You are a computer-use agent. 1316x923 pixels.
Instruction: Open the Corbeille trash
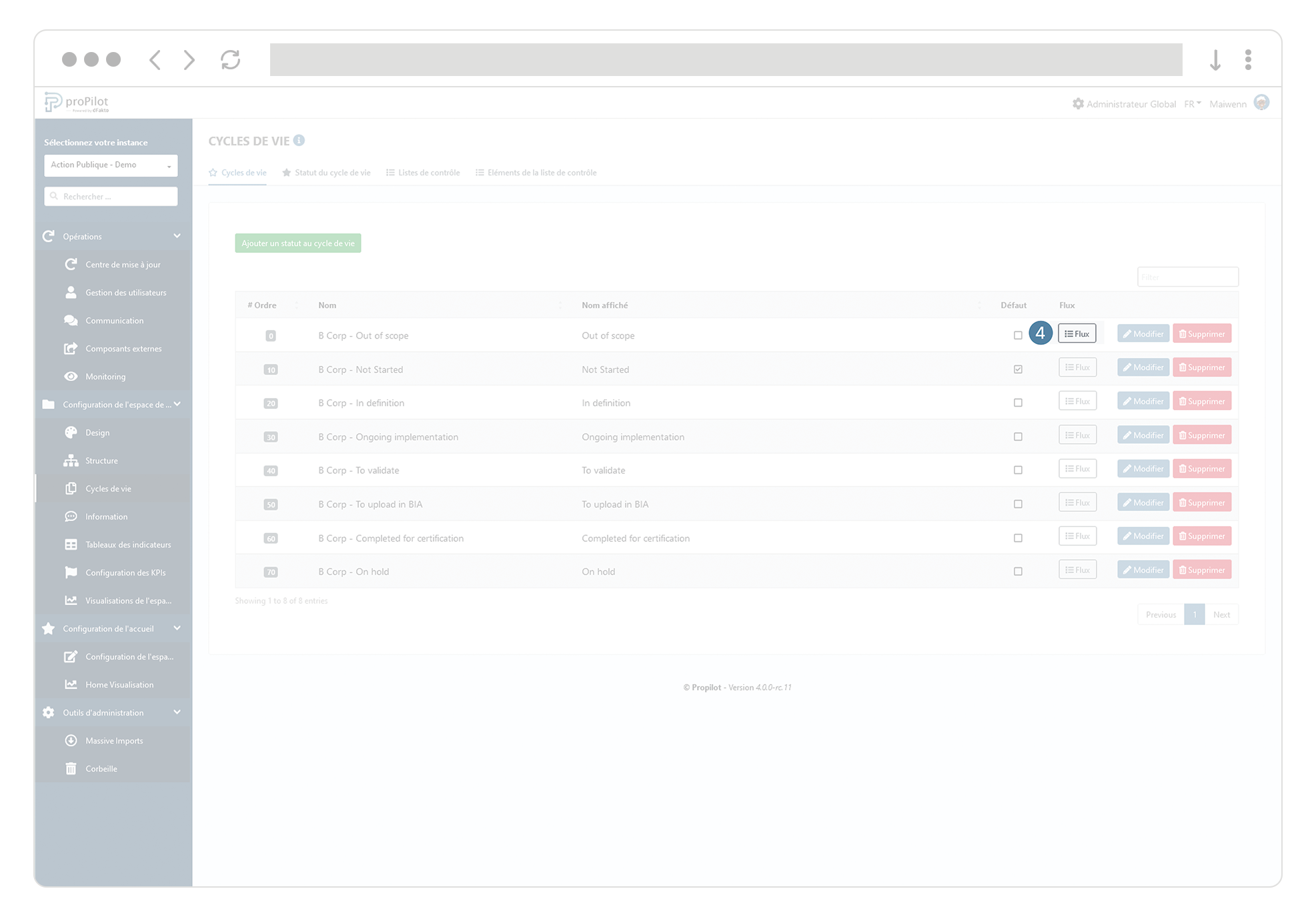coord(101,768)
